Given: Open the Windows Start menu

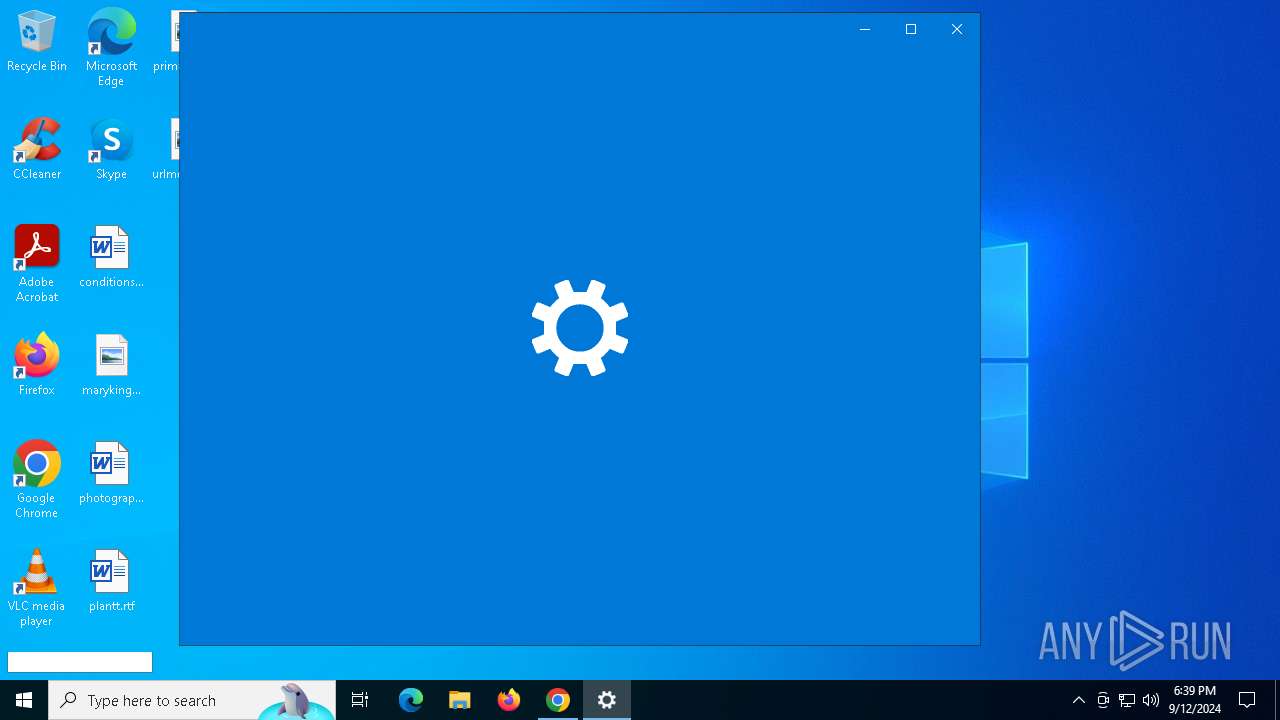Looking at the screenshot, I should pos(24,700).
